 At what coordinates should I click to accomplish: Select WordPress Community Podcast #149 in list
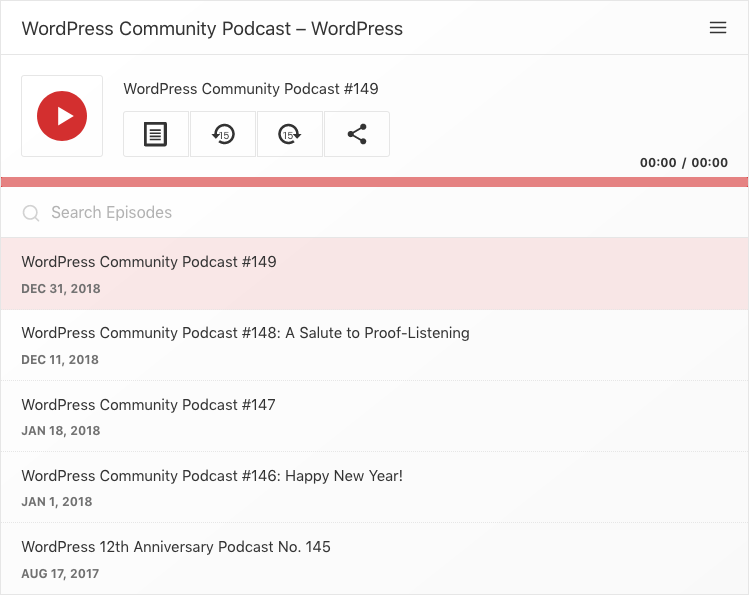click(x=374, y=274)
